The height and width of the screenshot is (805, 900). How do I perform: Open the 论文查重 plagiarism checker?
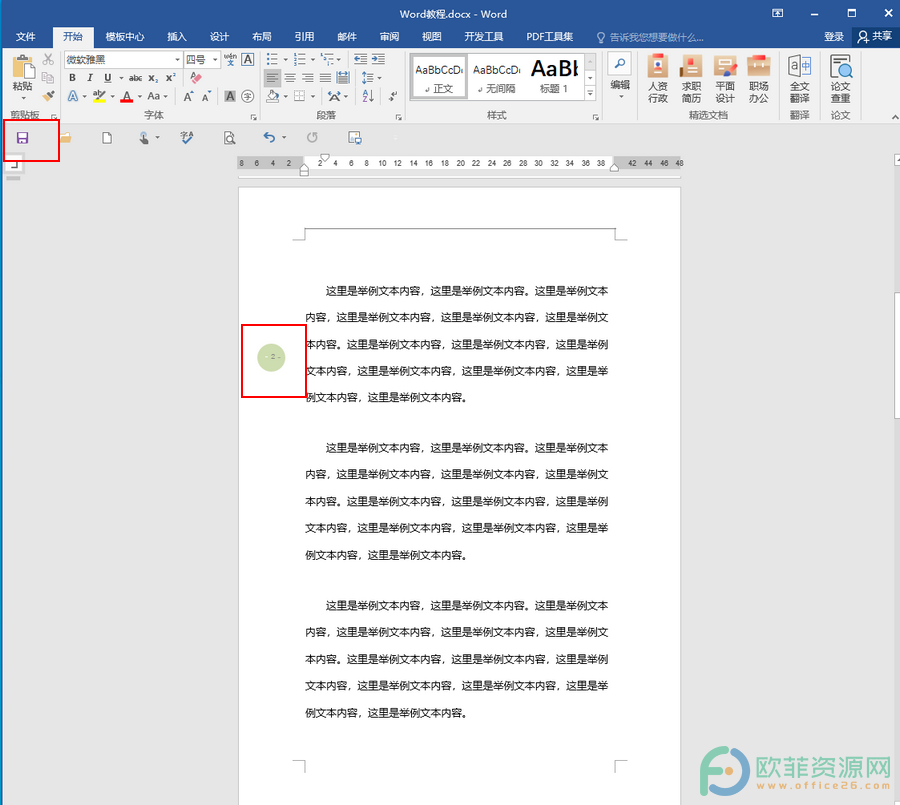click(840, 79)
